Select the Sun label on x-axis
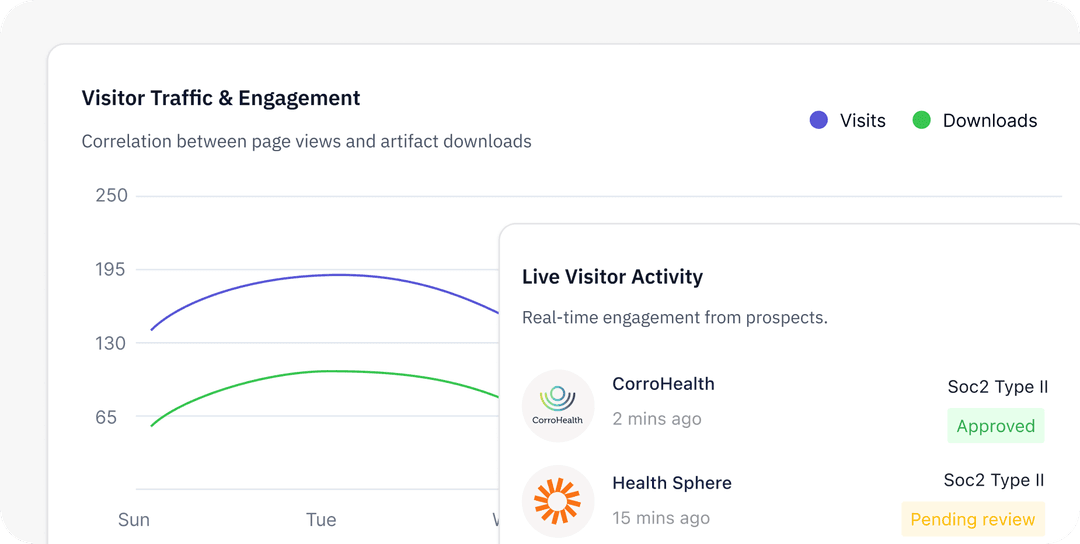 134,520
